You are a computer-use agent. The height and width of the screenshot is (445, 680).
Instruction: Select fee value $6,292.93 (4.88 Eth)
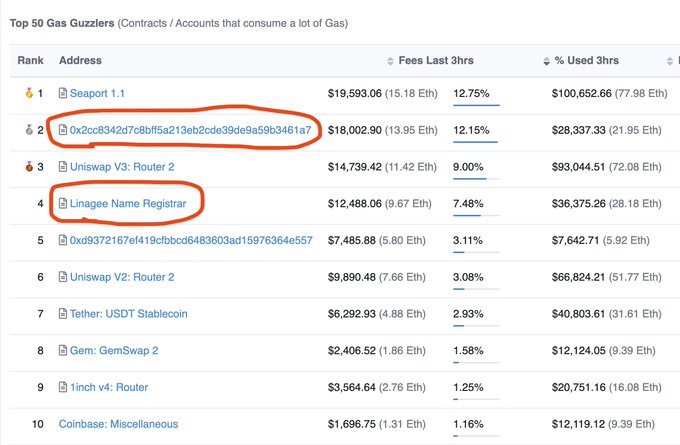[x=376, y=314]
